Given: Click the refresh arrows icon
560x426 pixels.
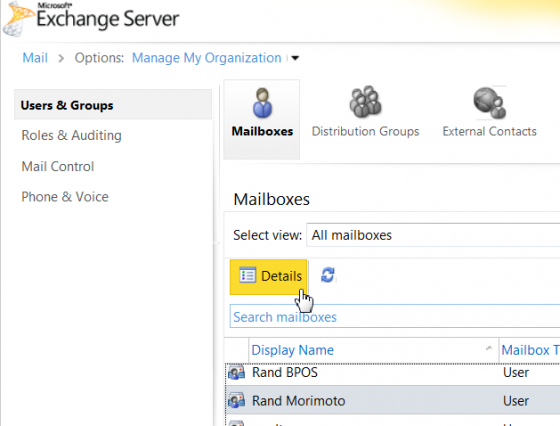Looking at the screenshot, I should coord(328,275).
